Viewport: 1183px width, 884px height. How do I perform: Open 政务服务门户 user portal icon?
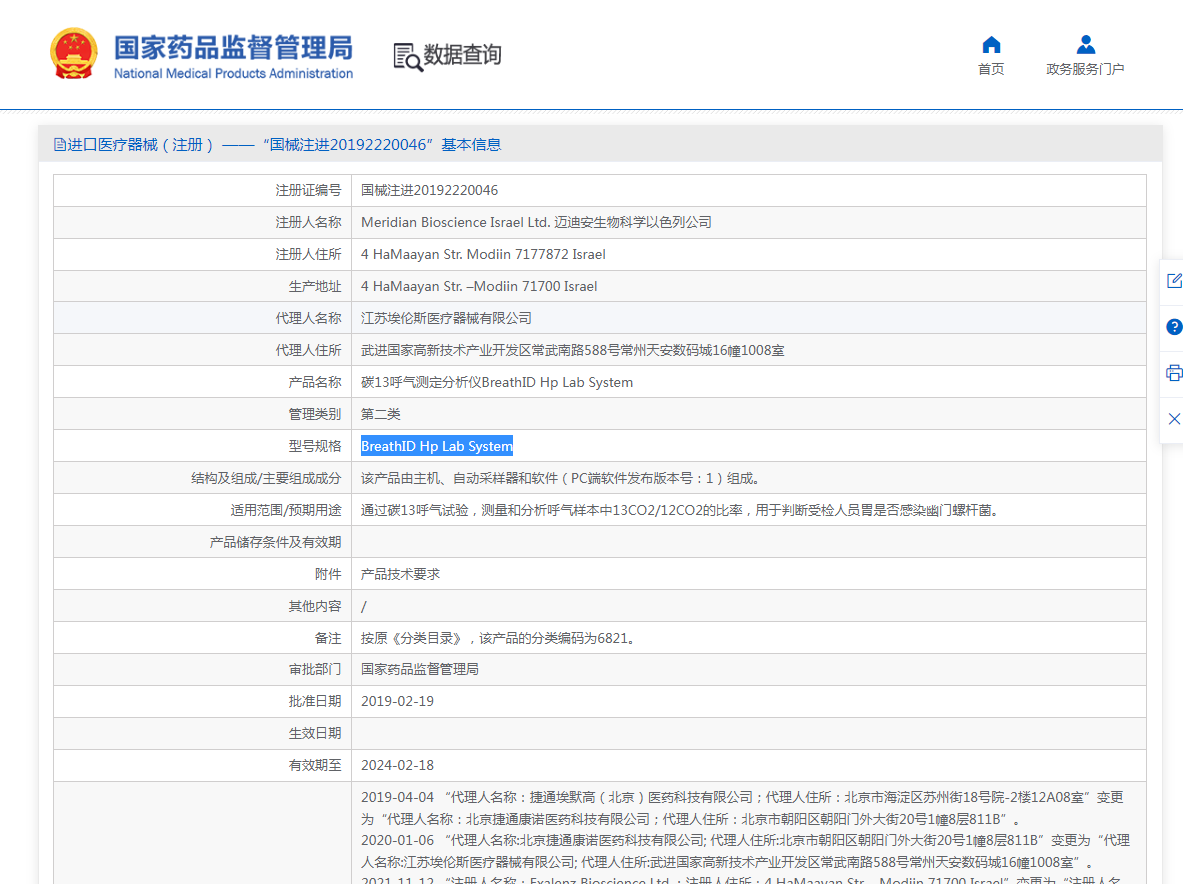[x=1086, y=45]
